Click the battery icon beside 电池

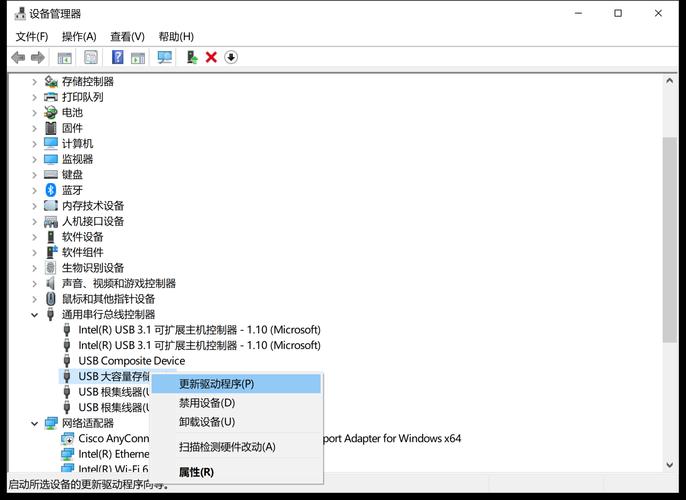tap(51, 112)
